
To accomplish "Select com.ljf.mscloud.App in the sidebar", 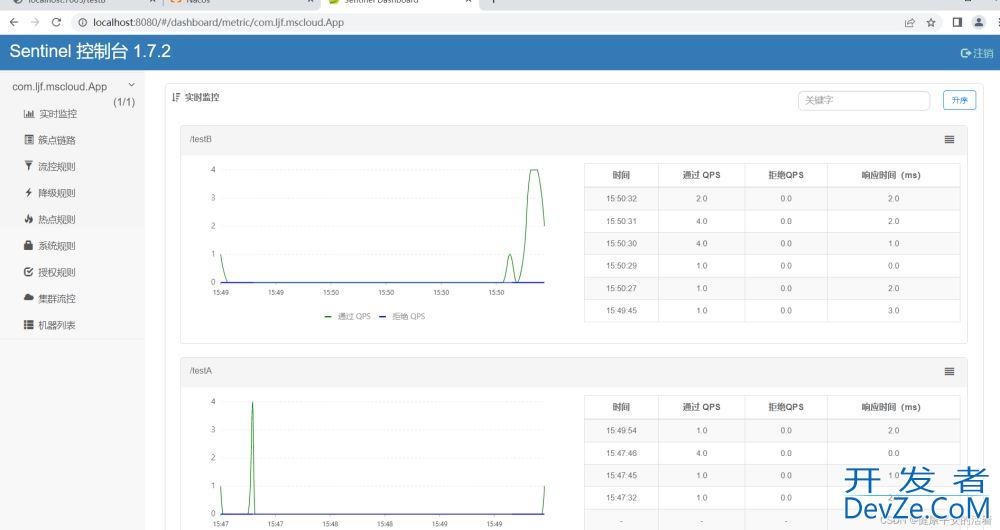I will coord(59,86).
